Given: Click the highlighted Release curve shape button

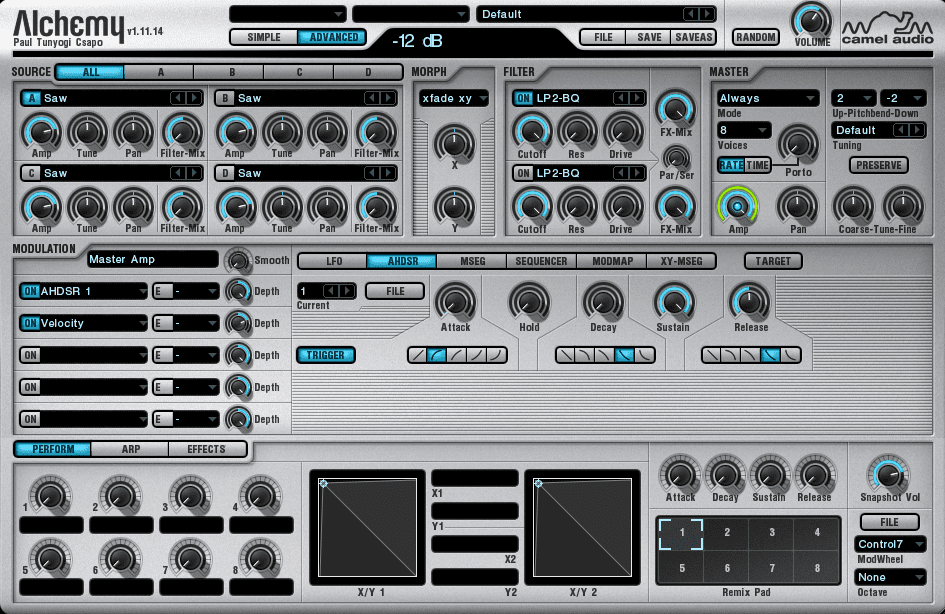Looking at the screenshot, I should click(770, 355).
